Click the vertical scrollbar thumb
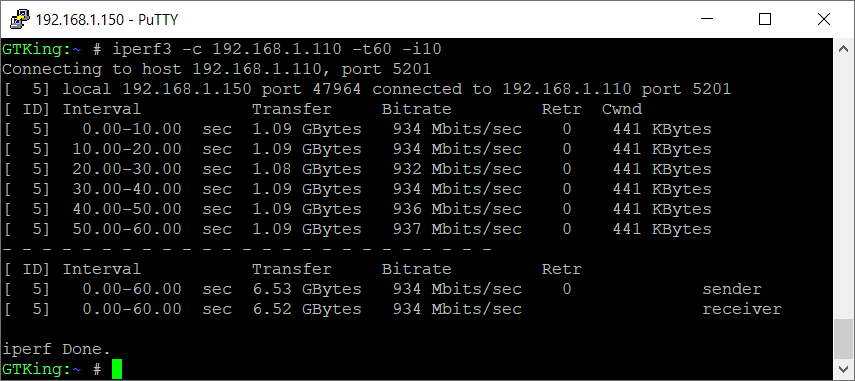855x381 pixels. tap(843, 338)
